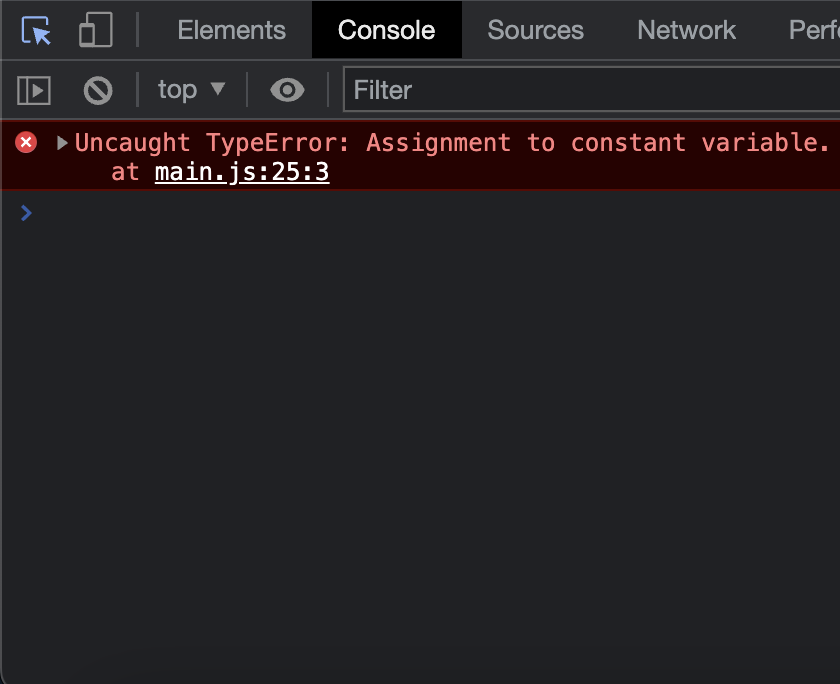Screen dimensions: 840x684
Task: Select the Console tab
Action: click(x=386, y=30)
